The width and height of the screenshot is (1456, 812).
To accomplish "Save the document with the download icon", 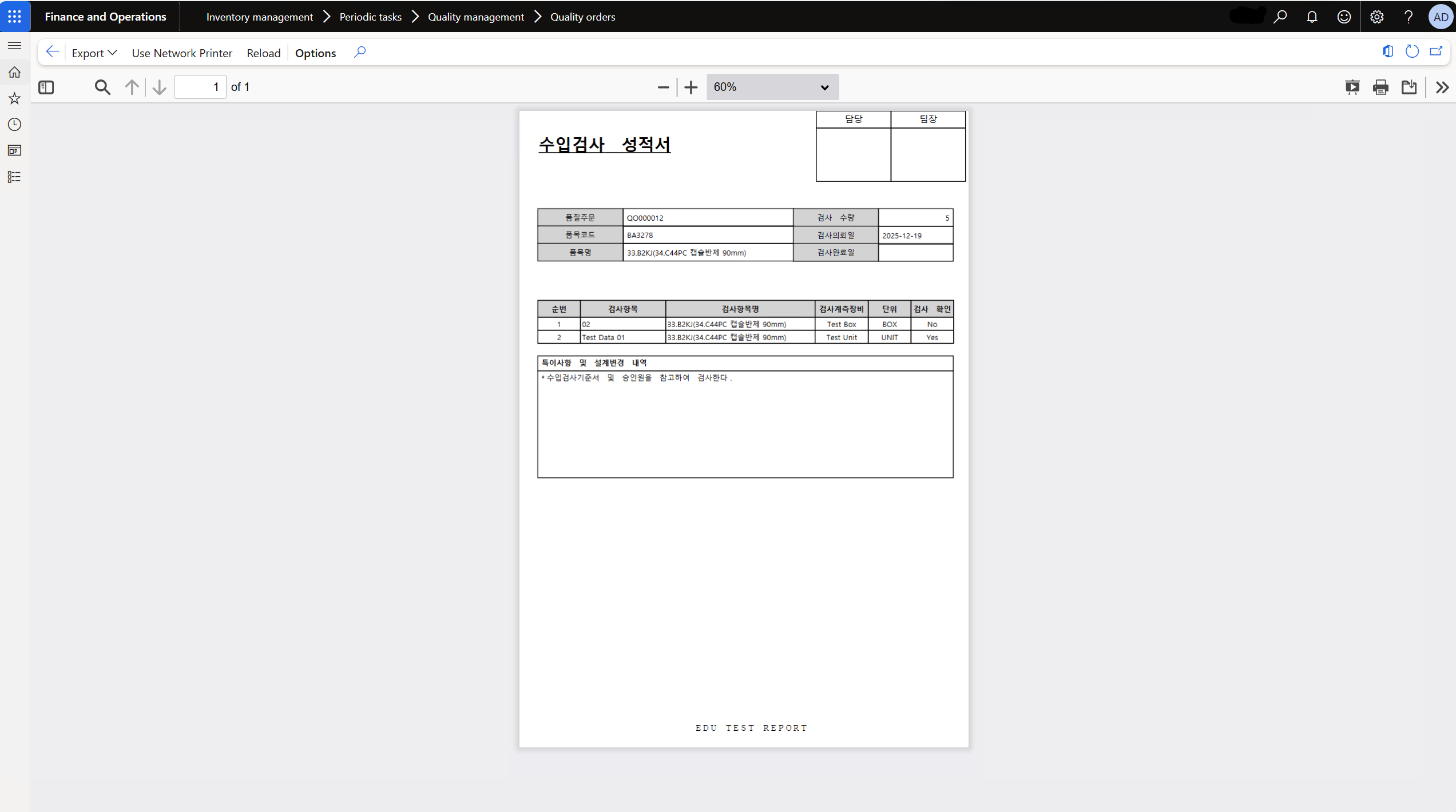I will 1409,87.
